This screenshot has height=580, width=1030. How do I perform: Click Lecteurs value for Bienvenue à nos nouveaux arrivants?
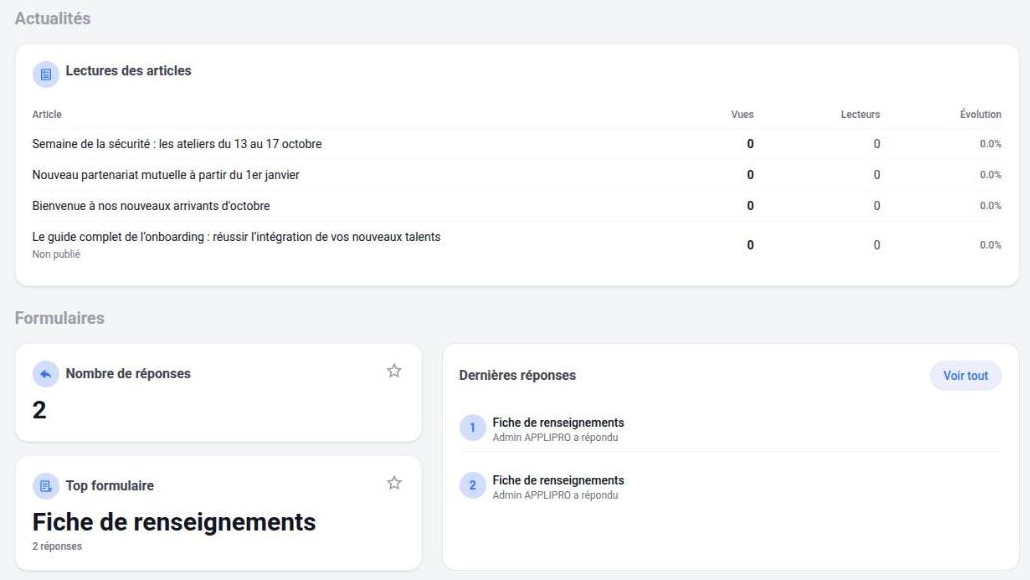877,206
